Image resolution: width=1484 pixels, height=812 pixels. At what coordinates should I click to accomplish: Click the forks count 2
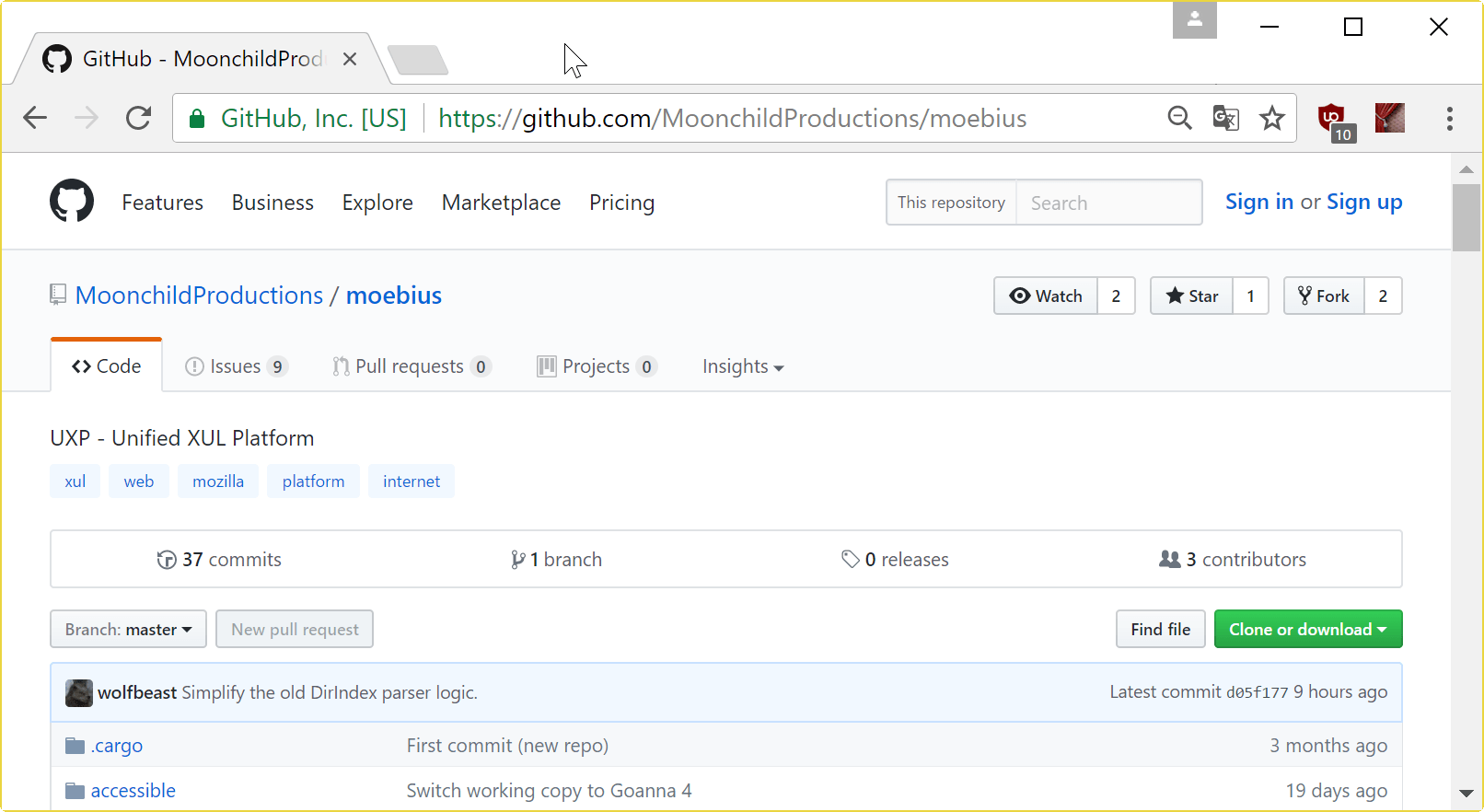[1383, 296]
